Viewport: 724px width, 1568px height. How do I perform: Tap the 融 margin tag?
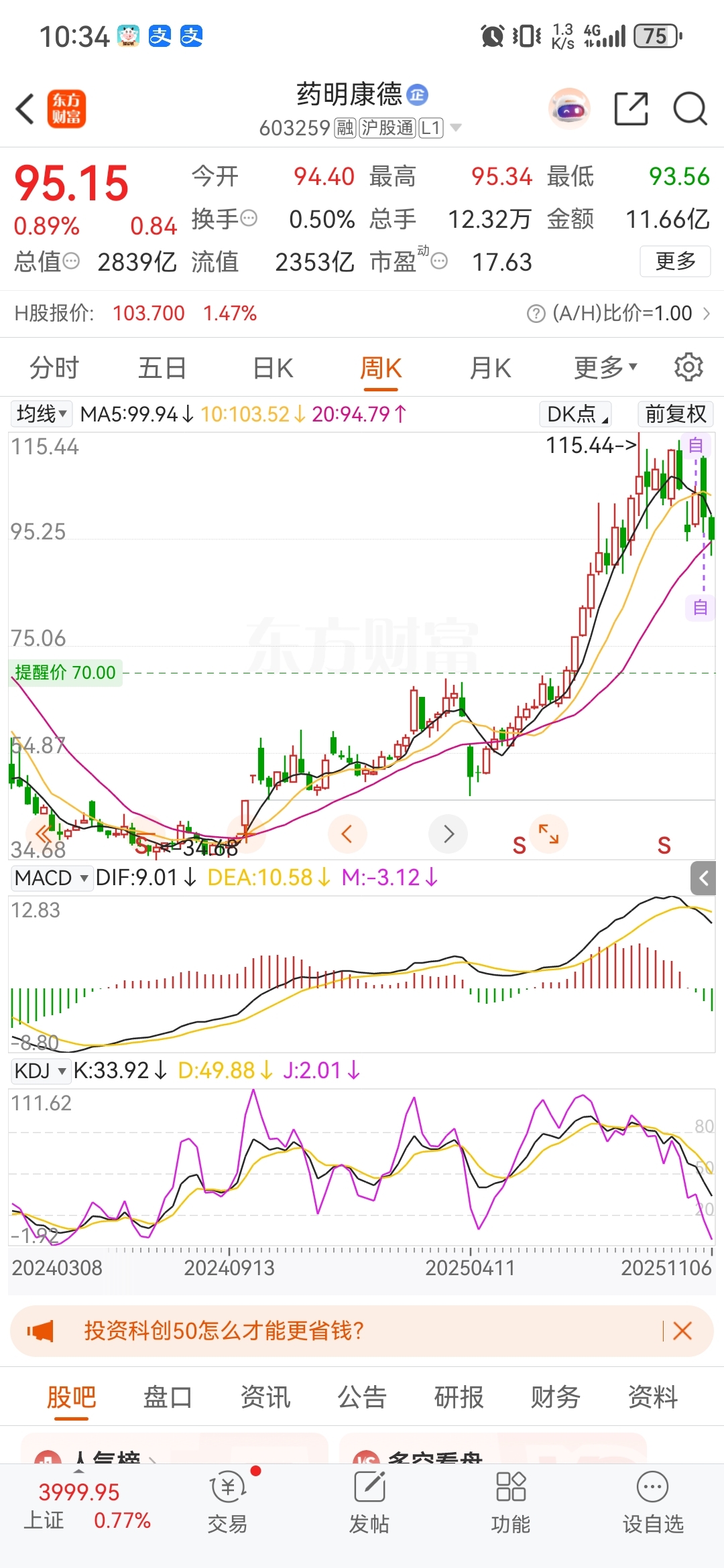345,127
